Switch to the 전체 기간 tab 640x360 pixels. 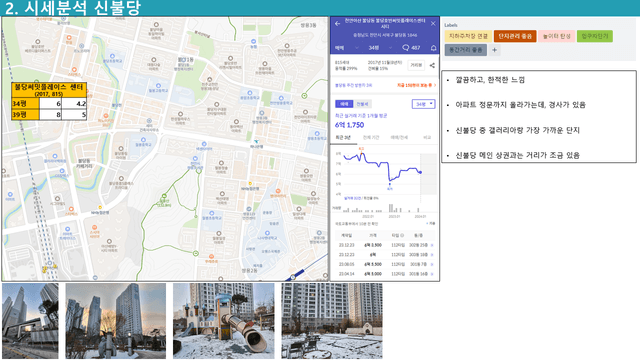(x=371, y=138)
